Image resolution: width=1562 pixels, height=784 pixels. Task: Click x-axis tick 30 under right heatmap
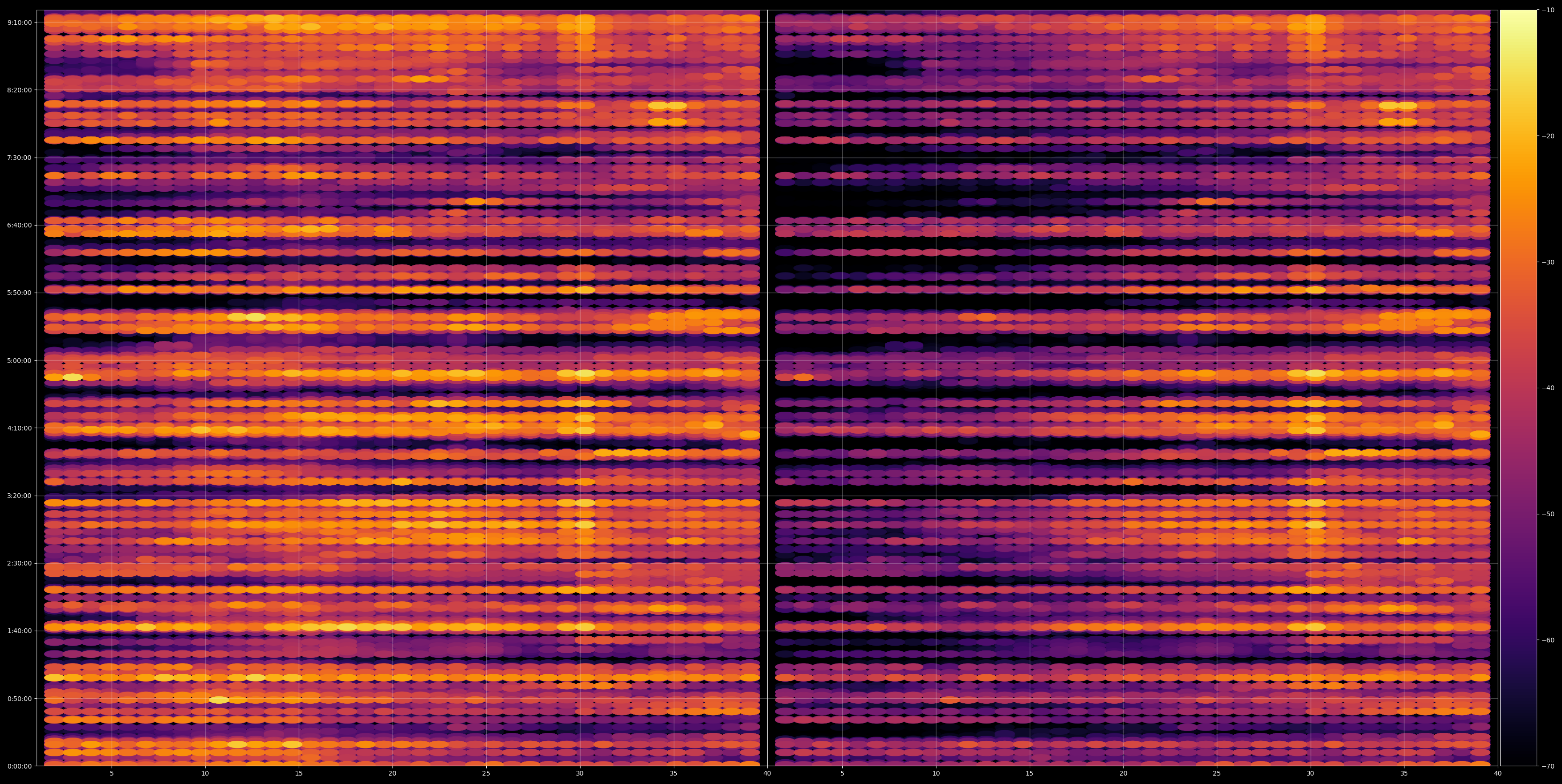1310,774
